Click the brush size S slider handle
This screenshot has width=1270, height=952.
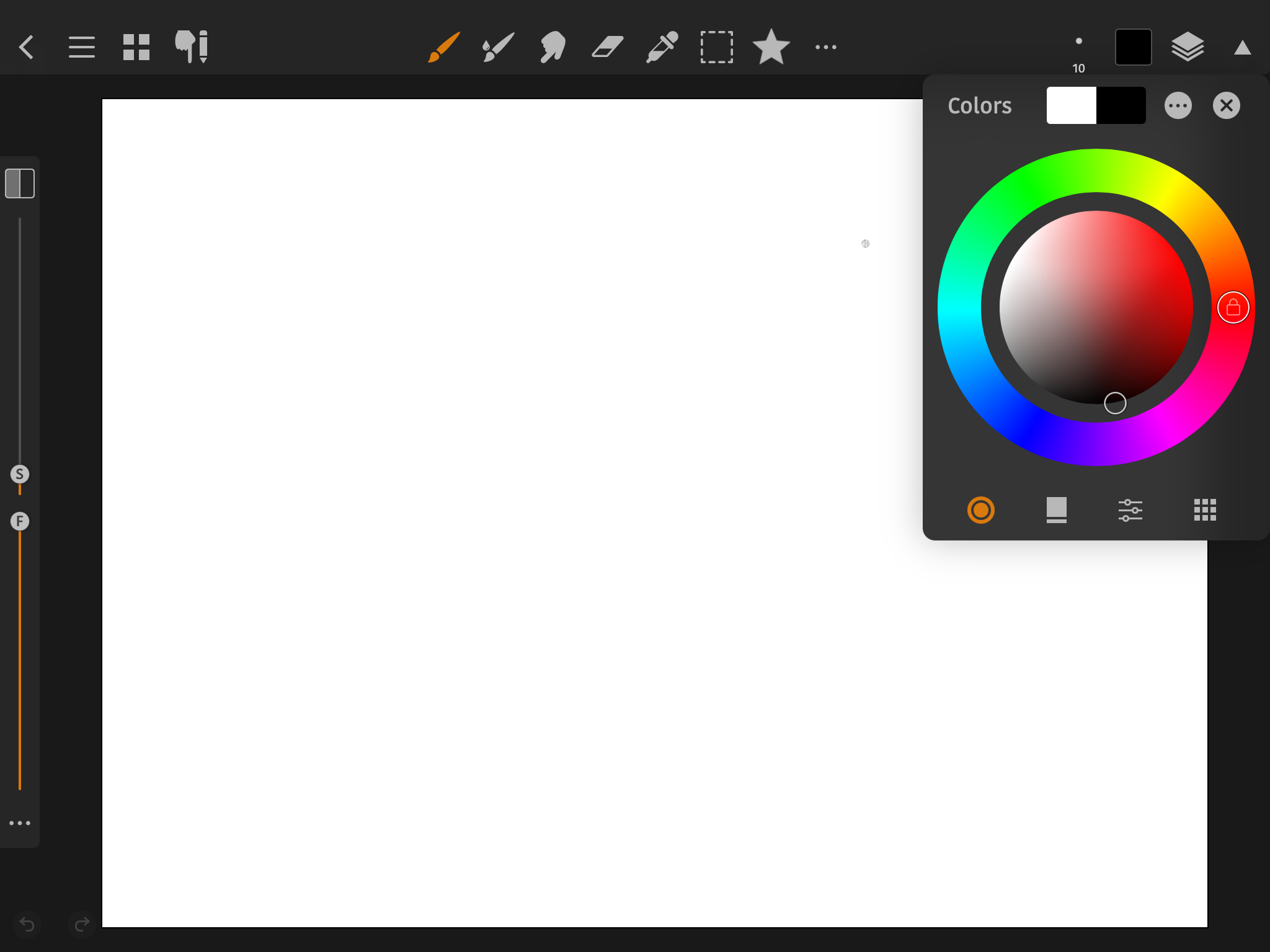[x=20, y=474]
